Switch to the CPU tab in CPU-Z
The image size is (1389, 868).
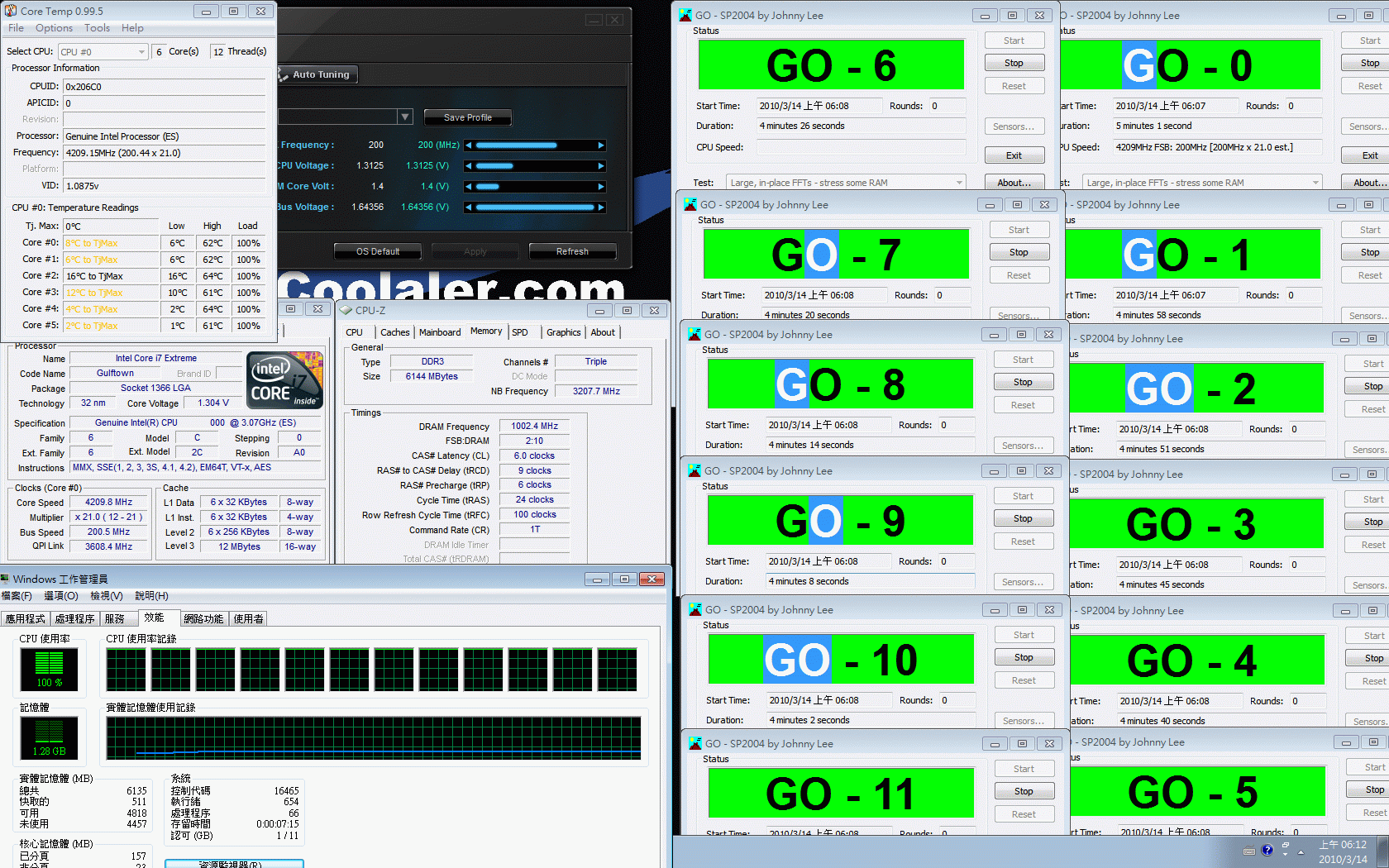click(354, 332)
